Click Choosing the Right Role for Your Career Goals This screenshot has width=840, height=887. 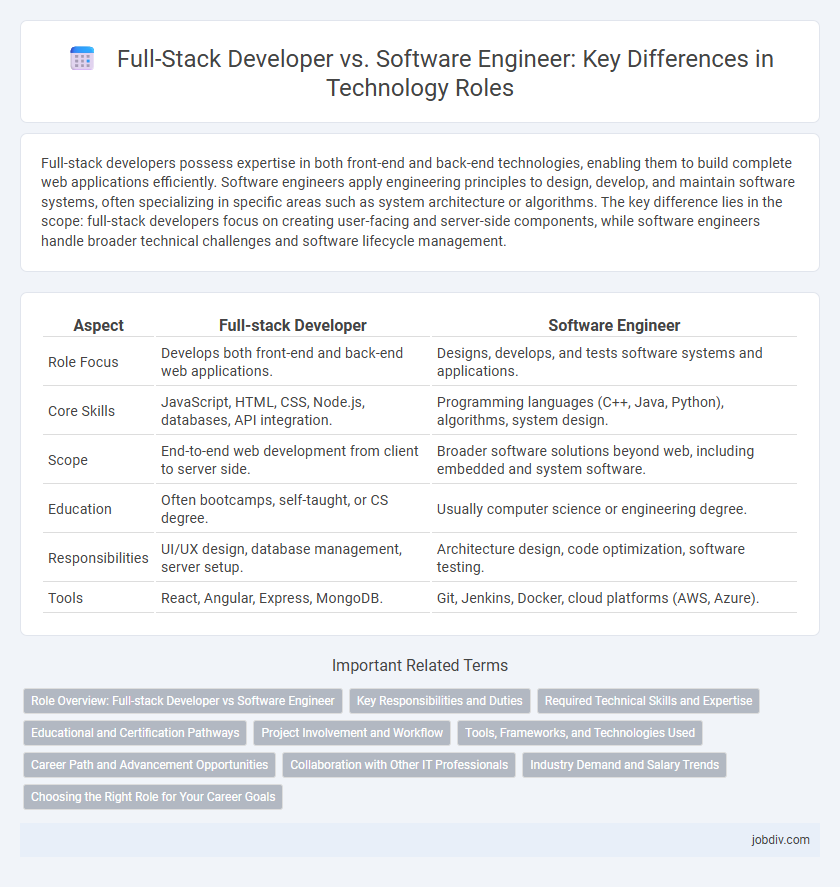(153, 796)
